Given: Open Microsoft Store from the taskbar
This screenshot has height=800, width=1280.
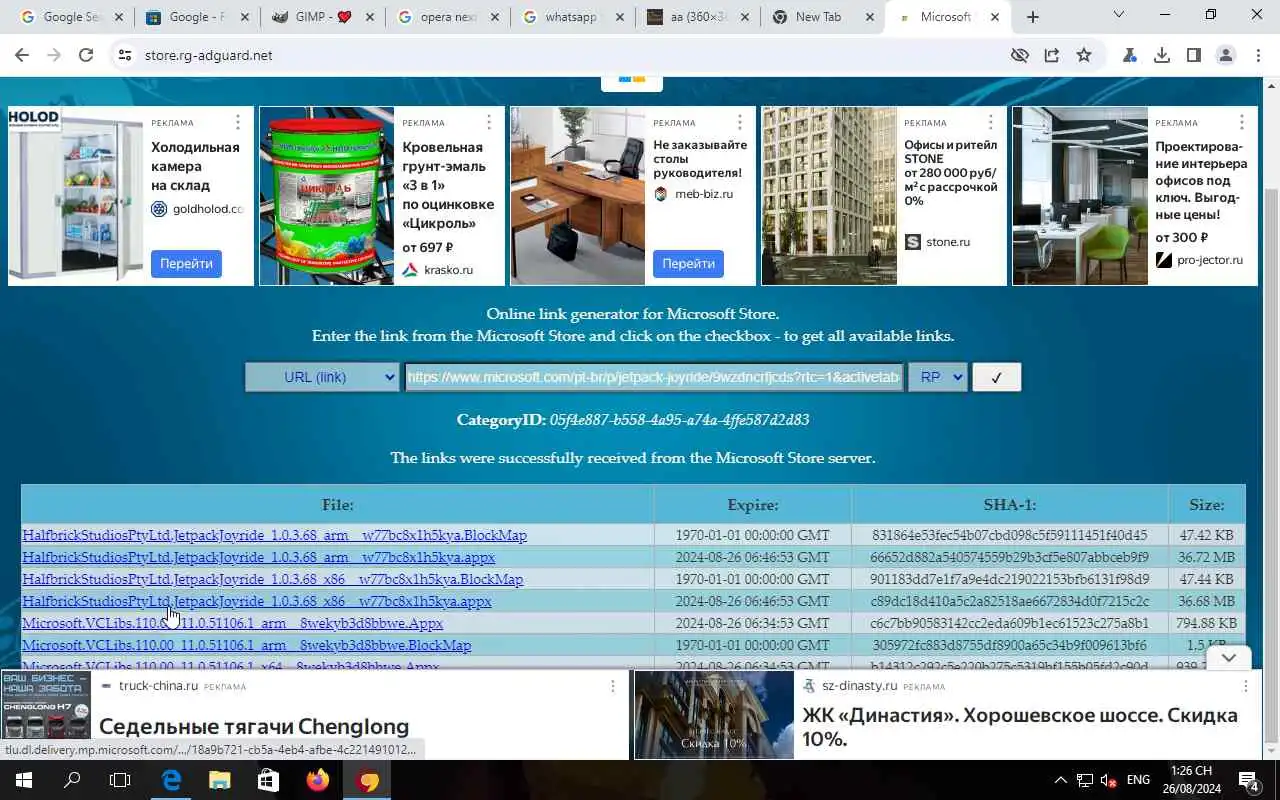Looking at the screenshot, I should tap(268, 780).
